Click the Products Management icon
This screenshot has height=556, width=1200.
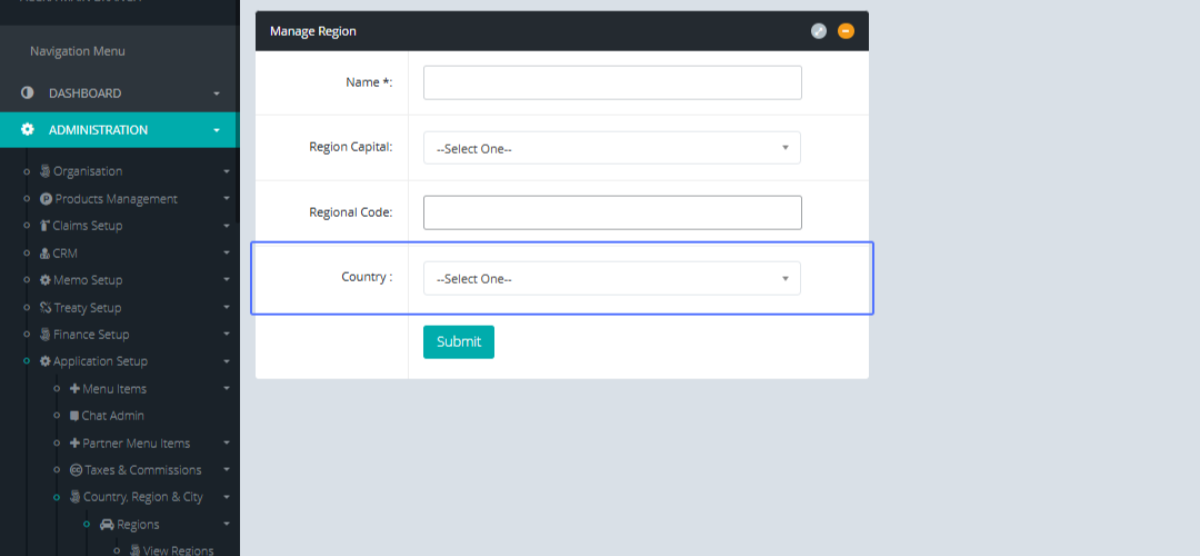point(46,199)
